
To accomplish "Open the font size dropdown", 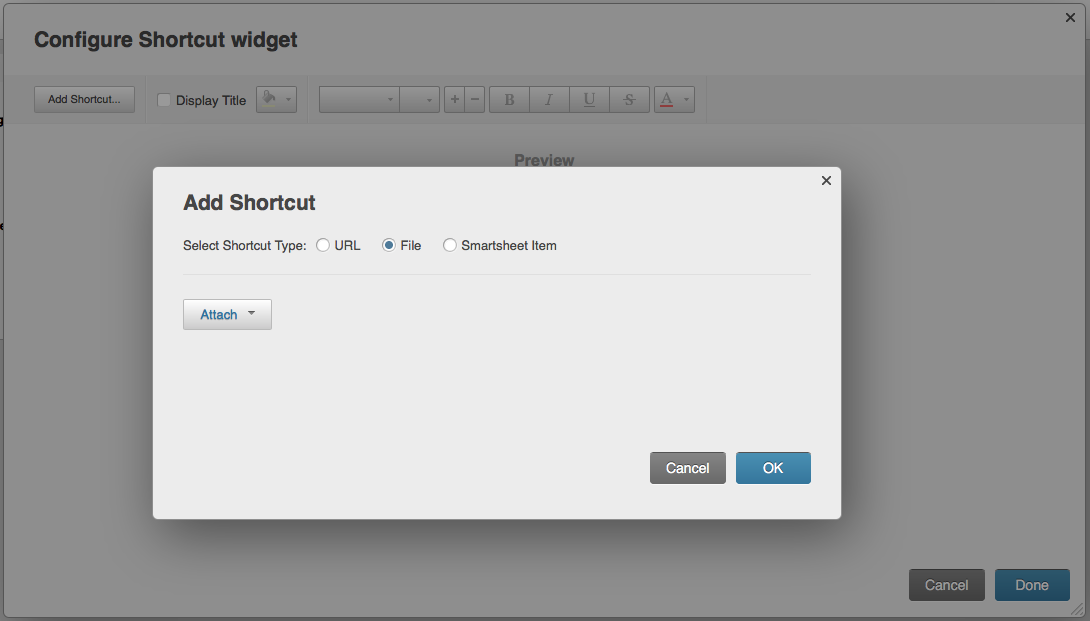I will [x=420, y=99].
